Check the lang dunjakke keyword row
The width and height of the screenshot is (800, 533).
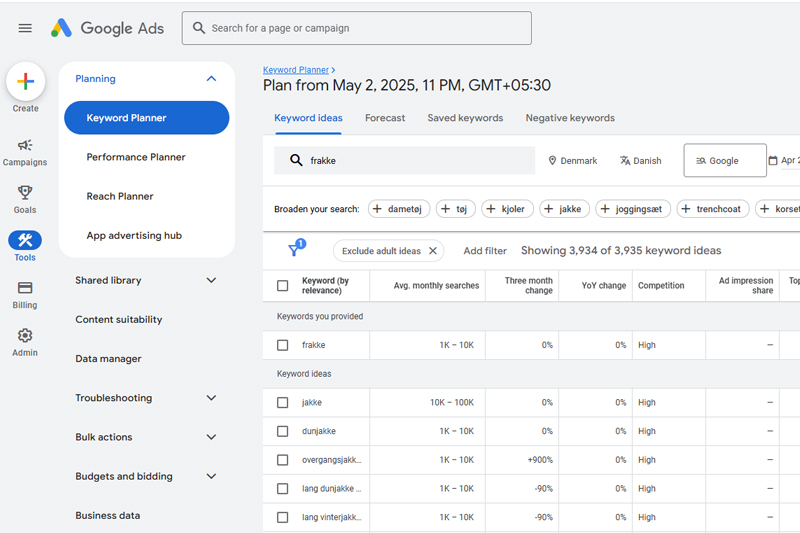point(282,489)
